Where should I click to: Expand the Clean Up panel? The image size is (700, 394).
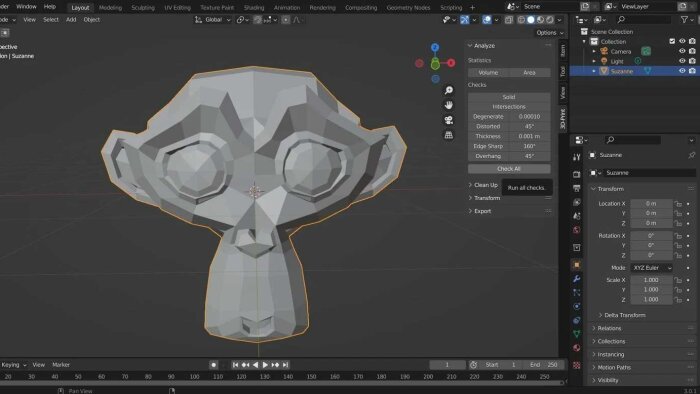(x=483, y=185)
